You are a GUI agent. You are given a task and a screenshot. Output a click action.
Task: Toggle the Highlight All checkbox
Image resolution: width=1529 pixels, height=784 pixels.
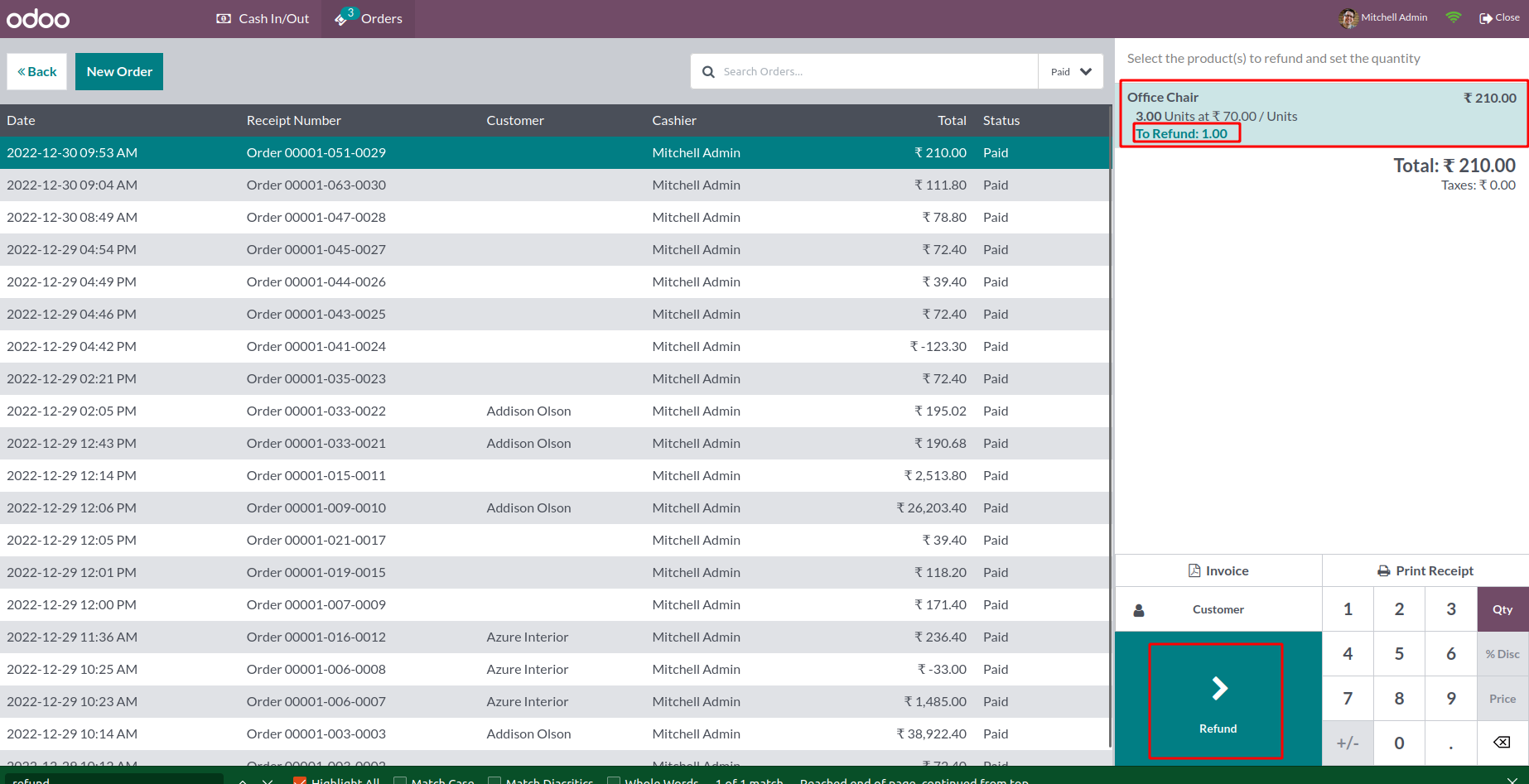pyautogui.click(x=300, y=780)
